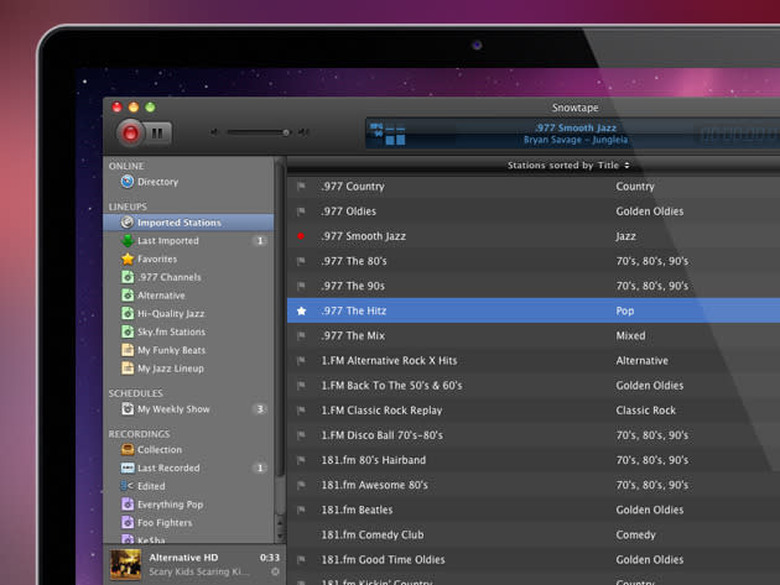Click the high volume speaker icon

click(x=303, y=132)
